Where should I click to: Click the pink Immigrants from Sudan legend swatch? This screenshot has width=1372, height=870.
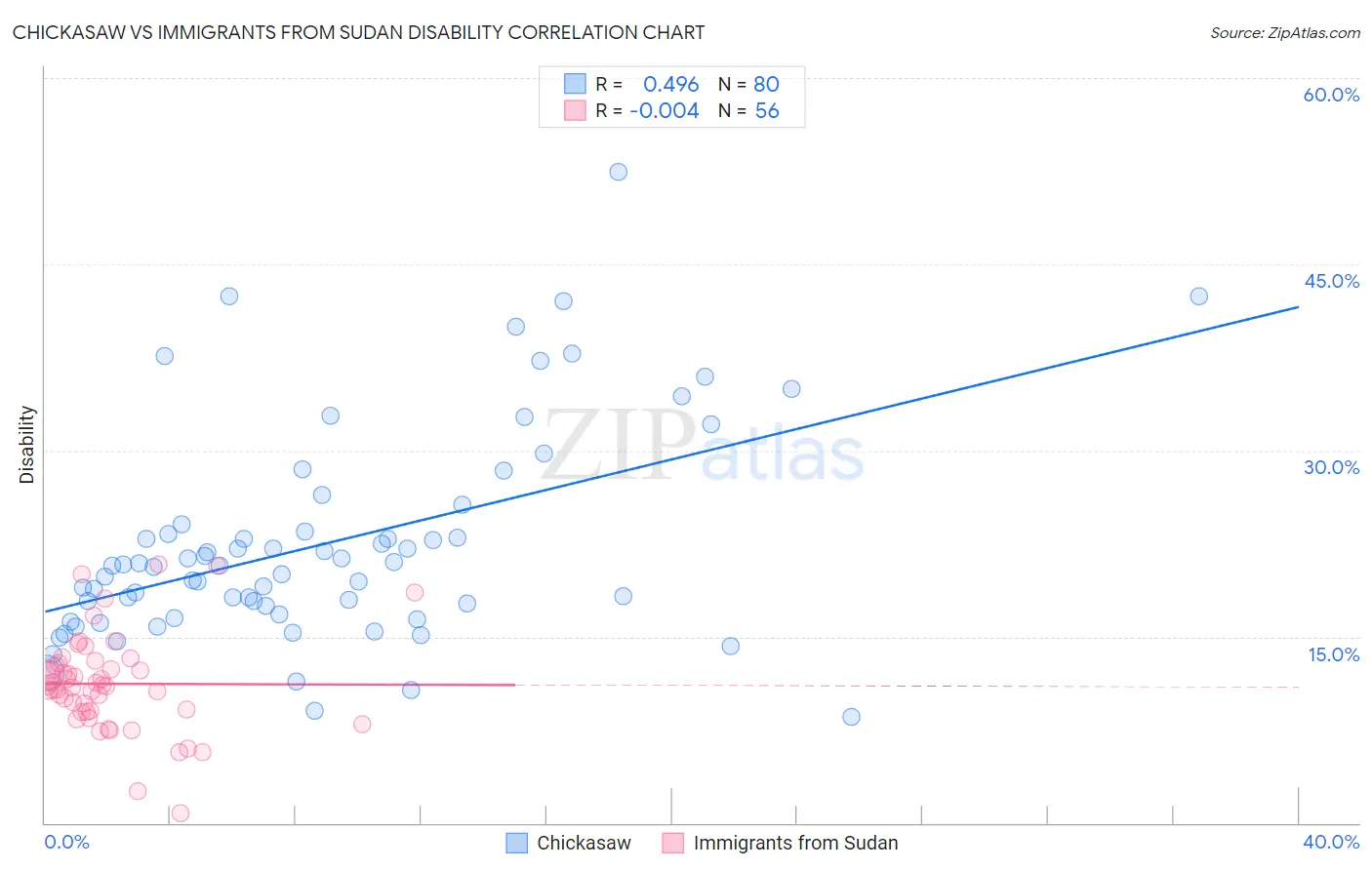tap(672, 843)
